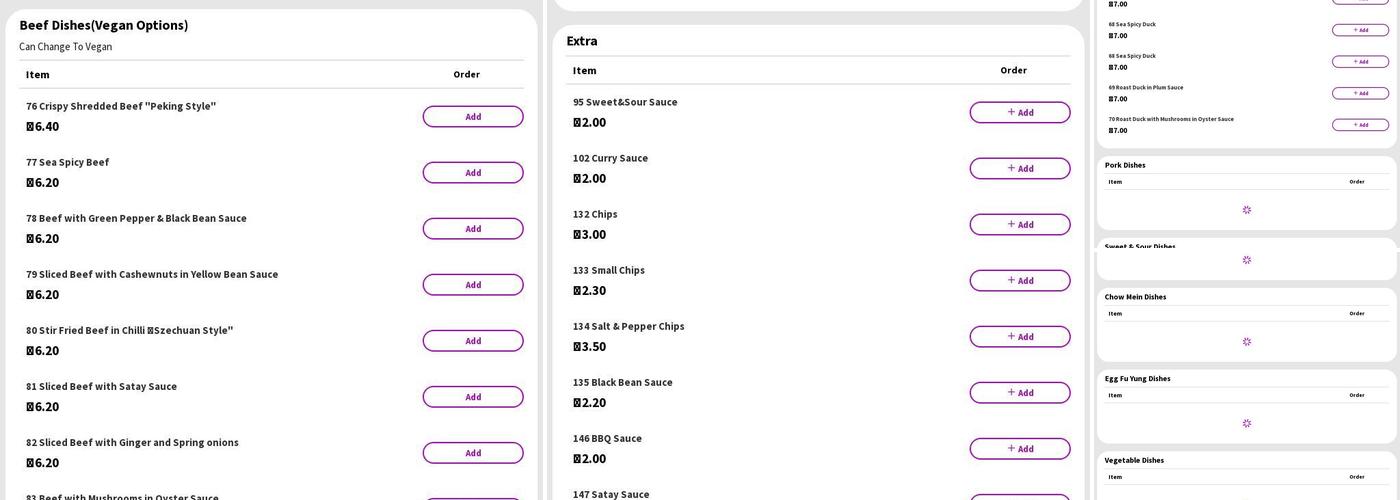Click the Pork Dishes section title
This screenshot has height=500, width=1400.
[1125, 165]
